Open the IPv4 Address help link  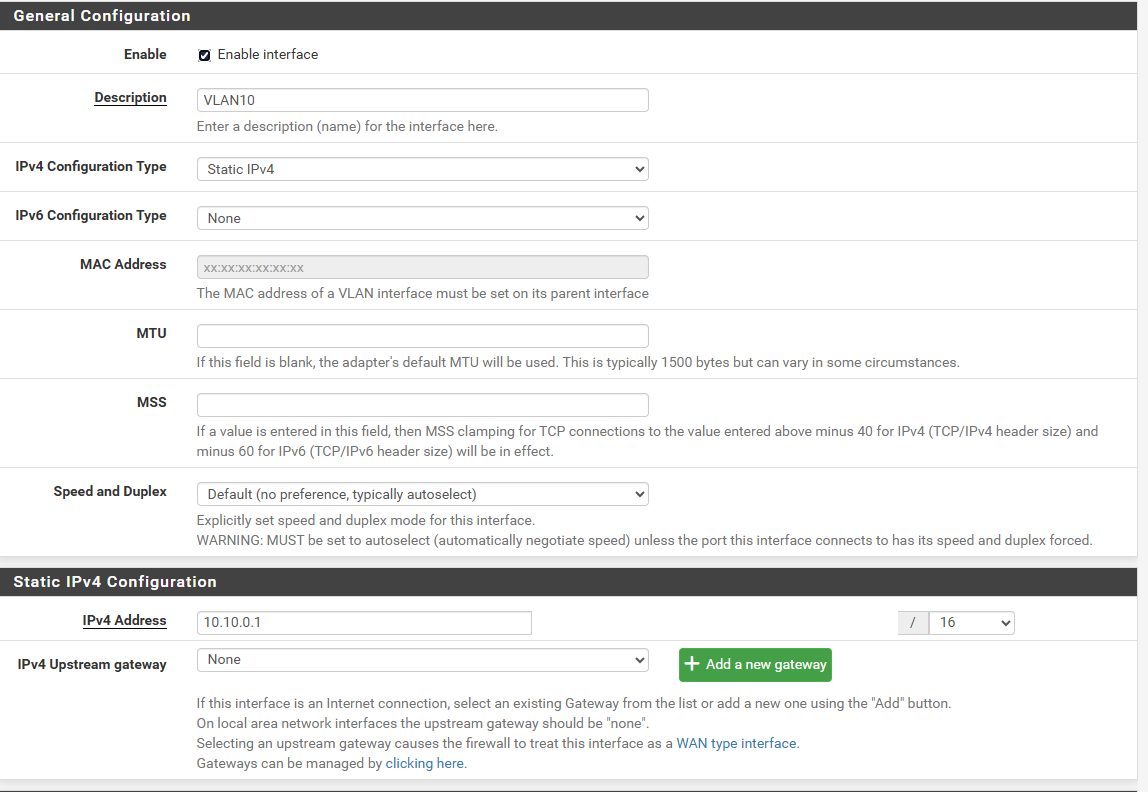tap(124, 620)
